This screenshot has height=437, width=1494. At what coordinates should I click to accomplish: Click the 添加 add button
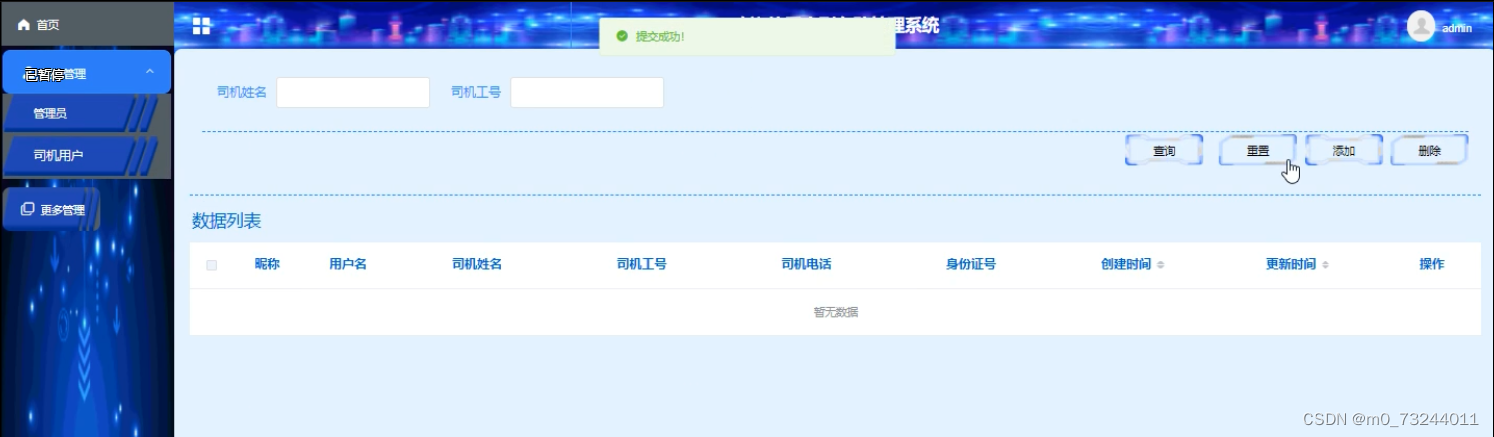(1344, 151)
